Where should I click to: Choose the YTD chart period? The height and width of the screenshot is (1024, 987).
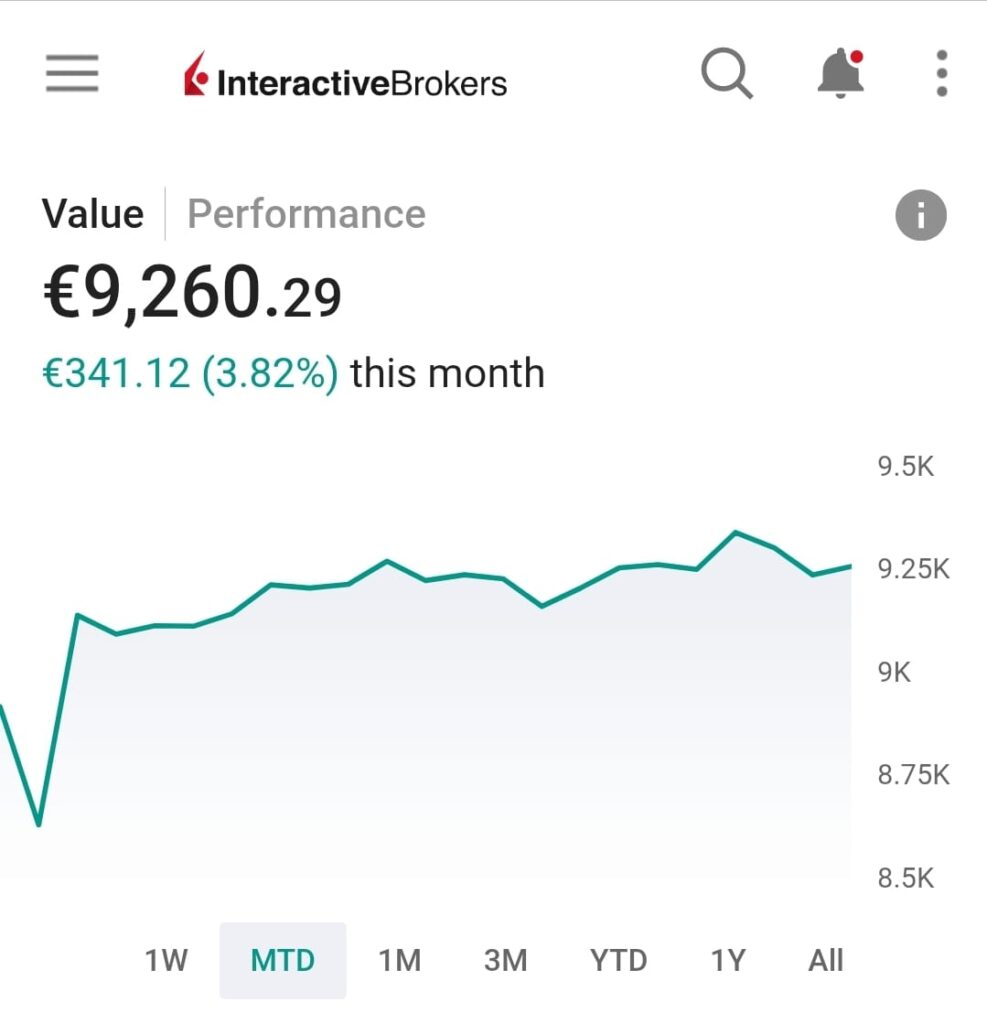(x=618, y=961)
